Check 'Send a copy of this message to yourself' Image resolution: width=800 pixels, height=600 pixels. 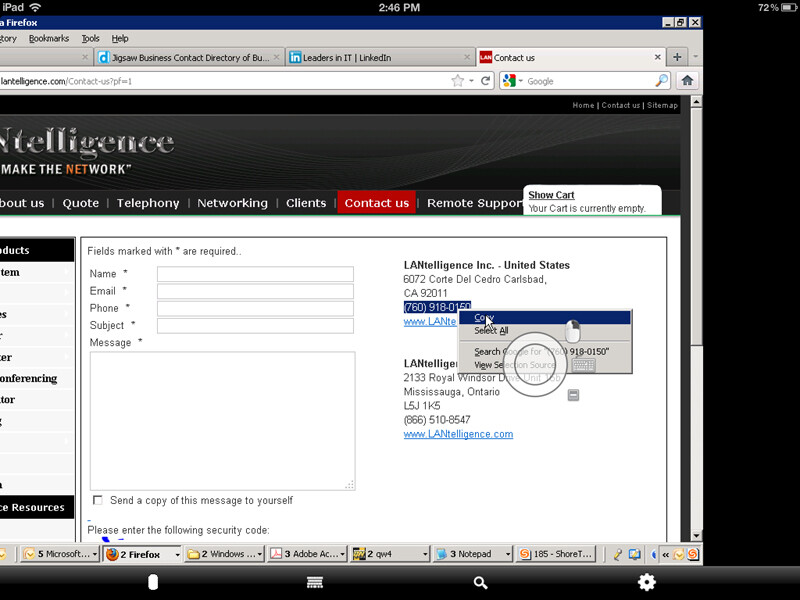(x=97, y=500)
